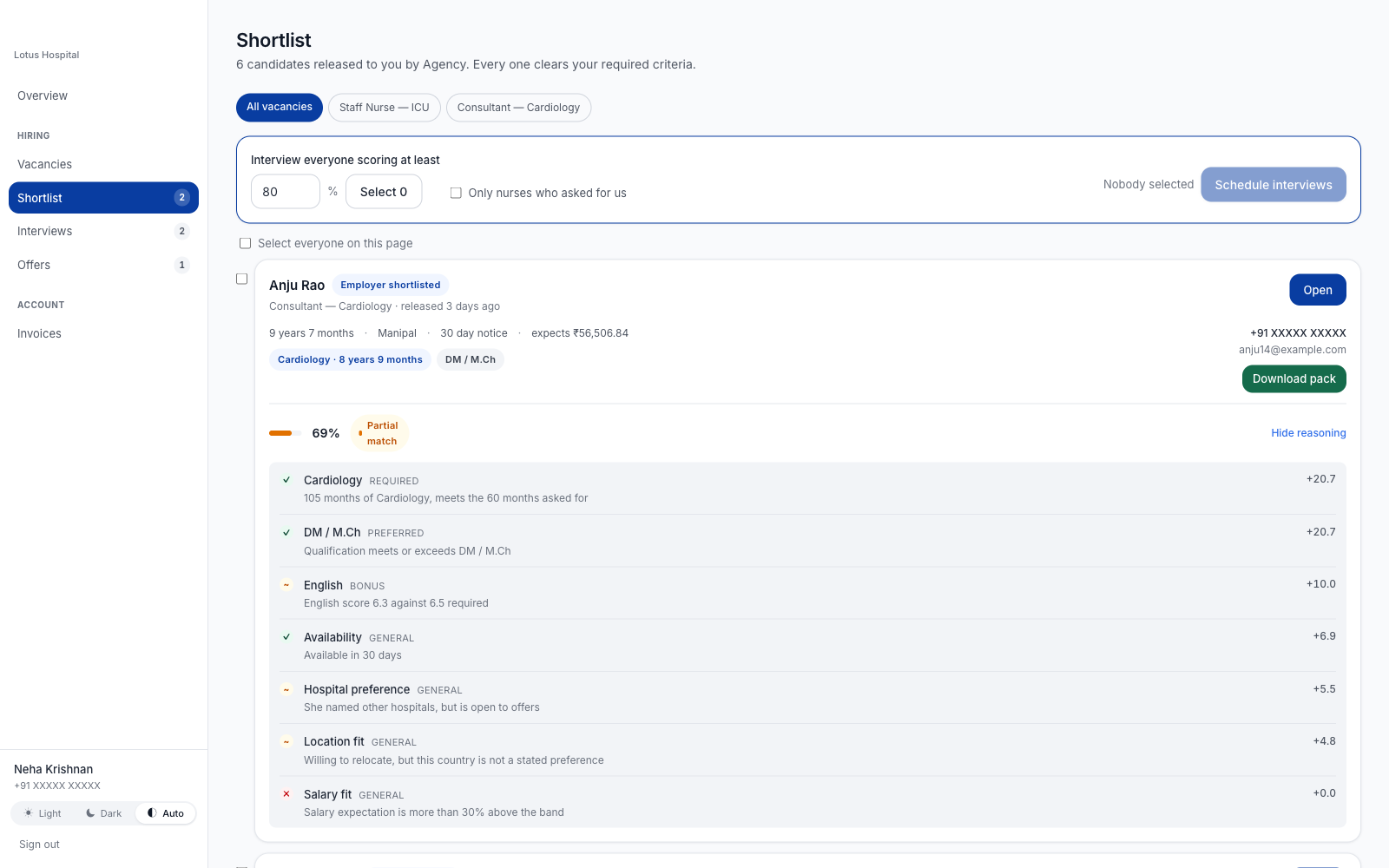The width and height of the screenshot is (1389, 868).
Task: Open the Shortlist section
Action: [x=103, y=198]
